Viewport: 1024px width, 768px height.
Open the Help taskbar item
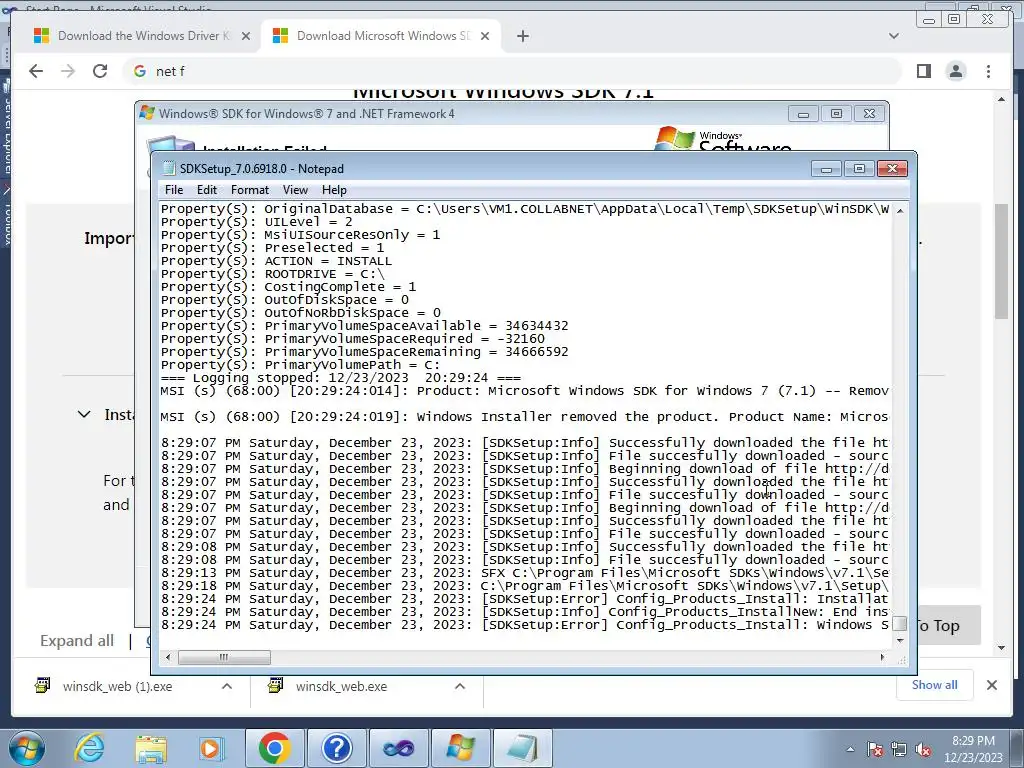(x=336, y=748)
